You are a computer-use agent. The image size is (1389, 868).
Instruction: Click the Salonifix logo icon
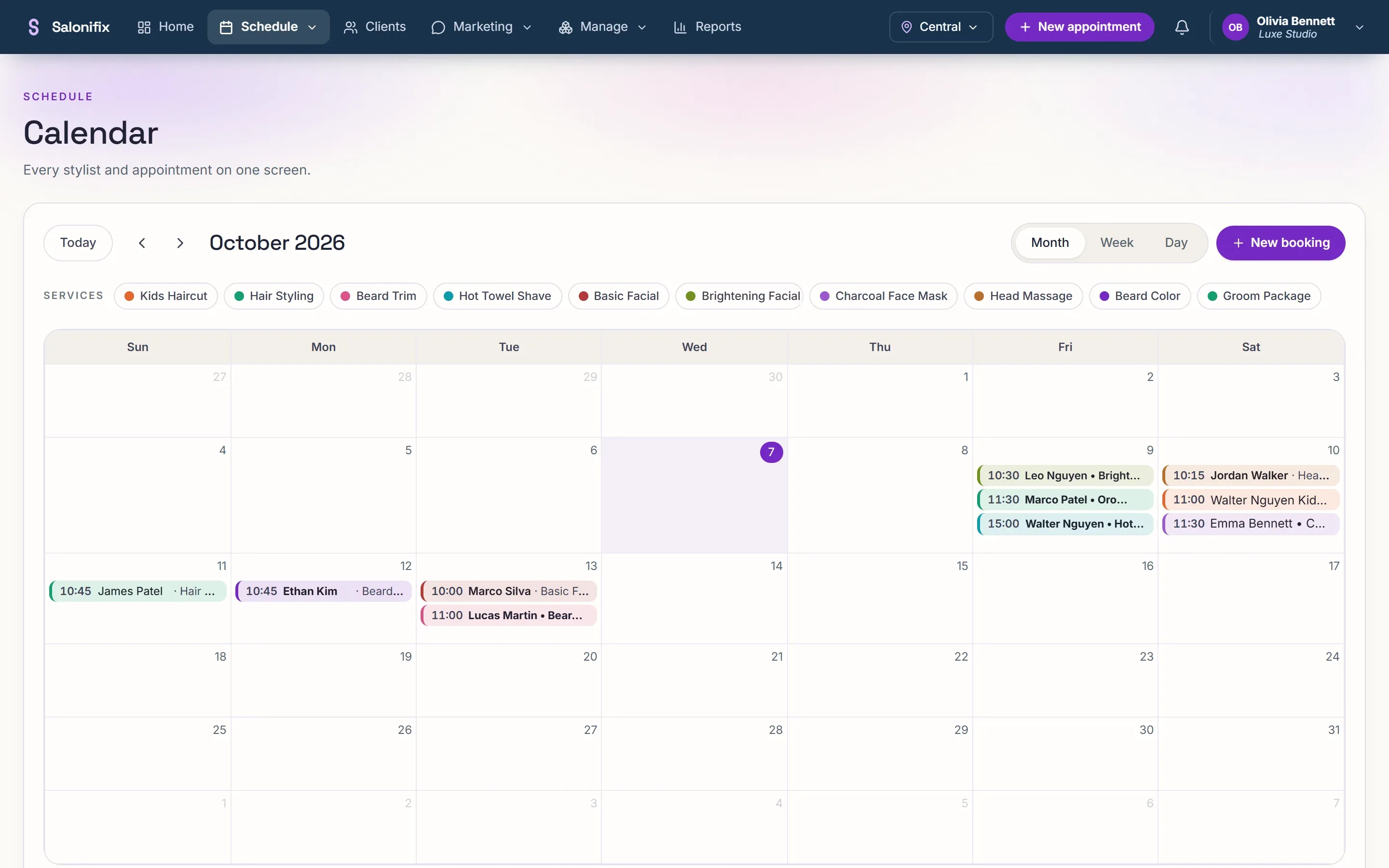[34, 27]
